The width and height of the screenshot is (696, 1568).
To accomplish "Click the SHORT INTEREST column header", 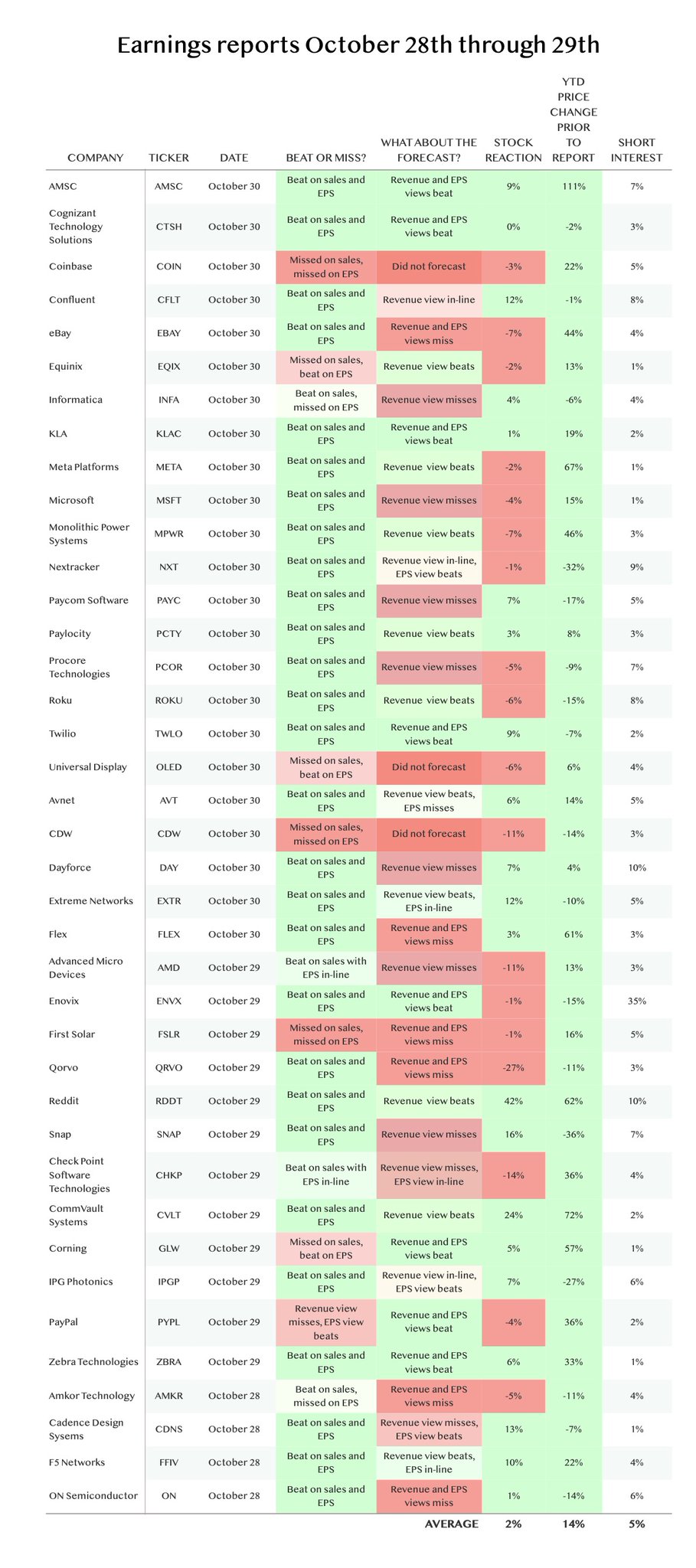I will click(x=636, y=150).
